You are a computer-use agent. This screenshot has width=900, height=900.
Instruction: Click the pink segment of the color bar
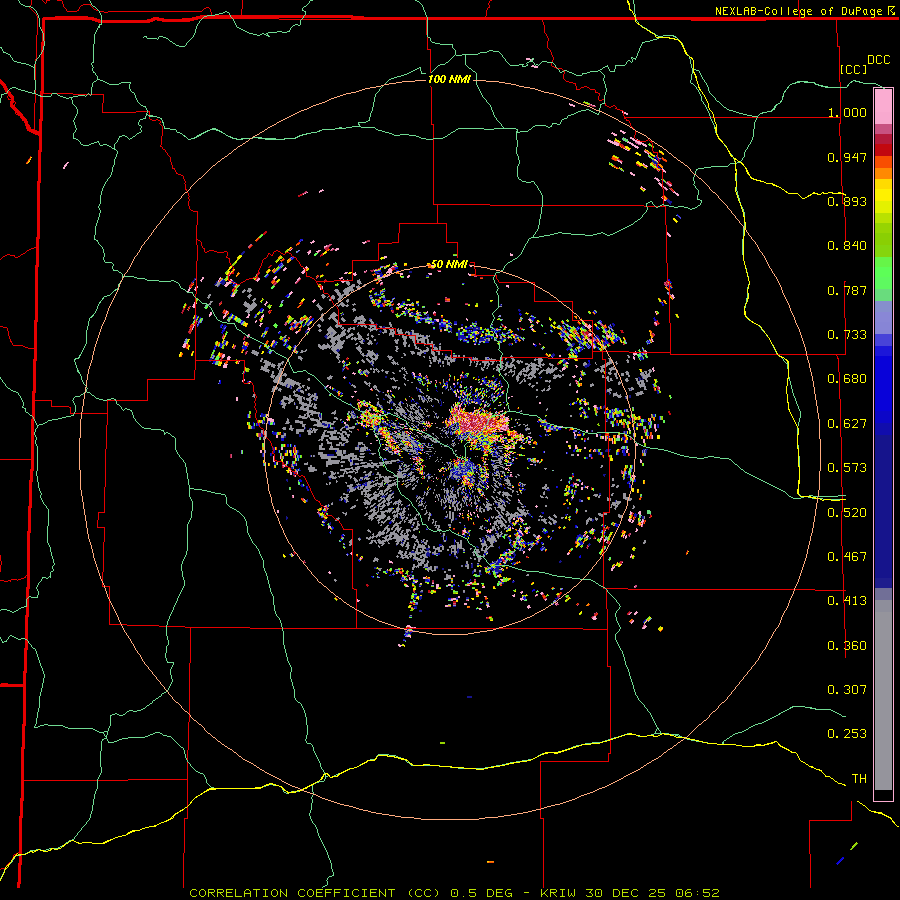pyautogui.click(x=883, y=106)
